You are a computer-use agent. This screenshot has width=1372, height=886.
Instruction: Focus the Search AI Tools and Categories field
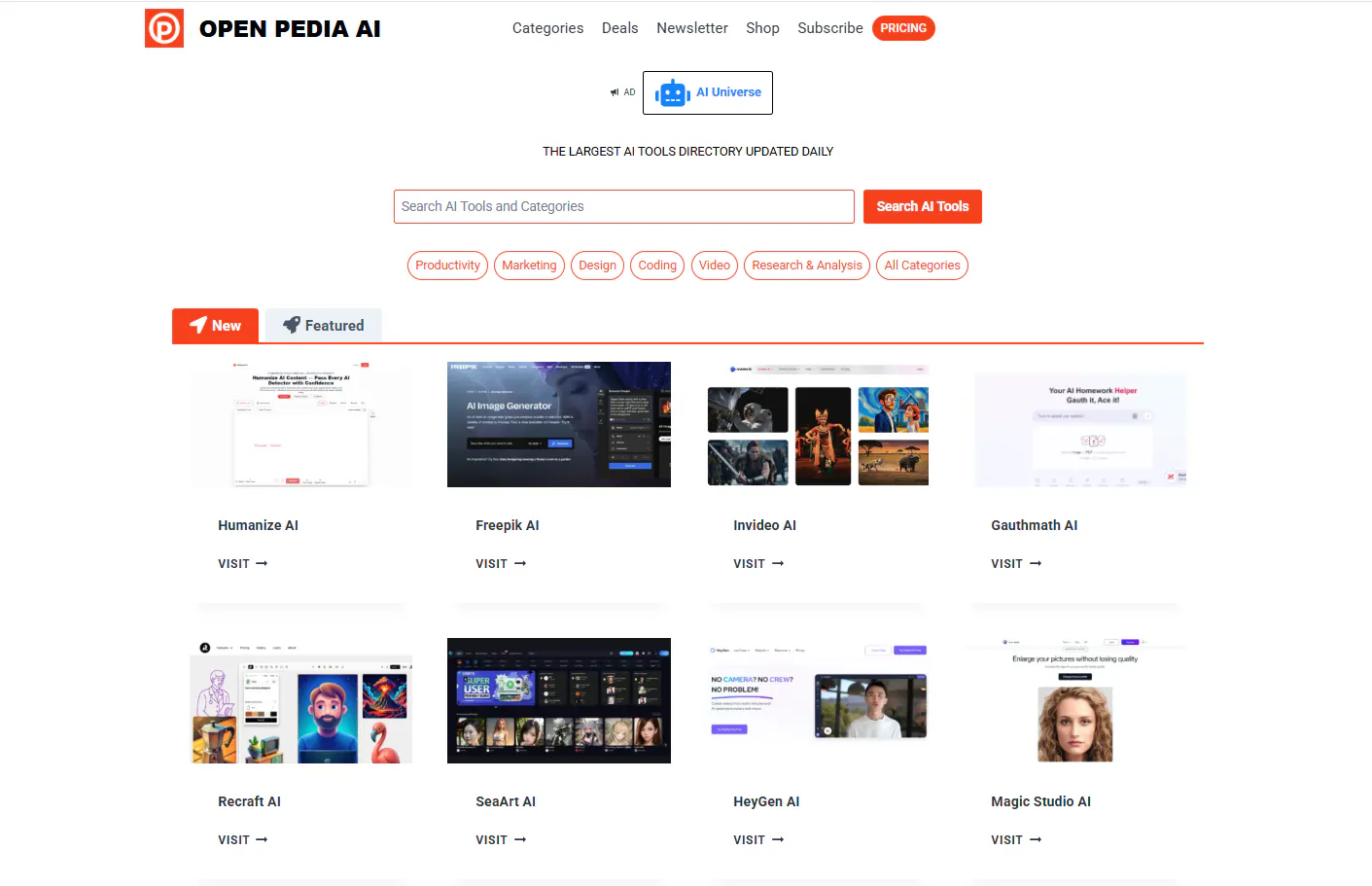(x=624, y=206)
